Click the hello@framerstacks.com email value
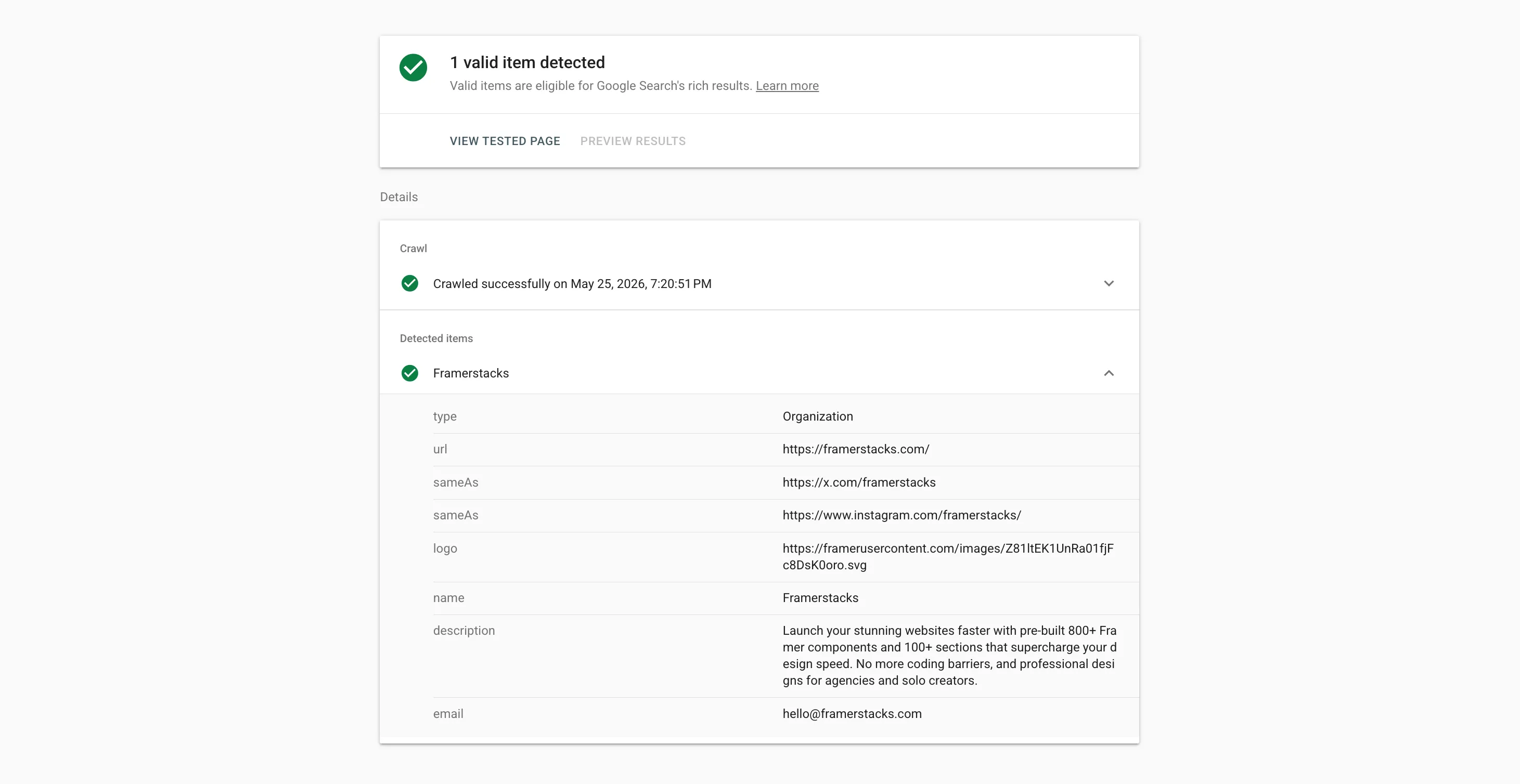This screenshot has height=784, width=1520. (x=852, y=714)
